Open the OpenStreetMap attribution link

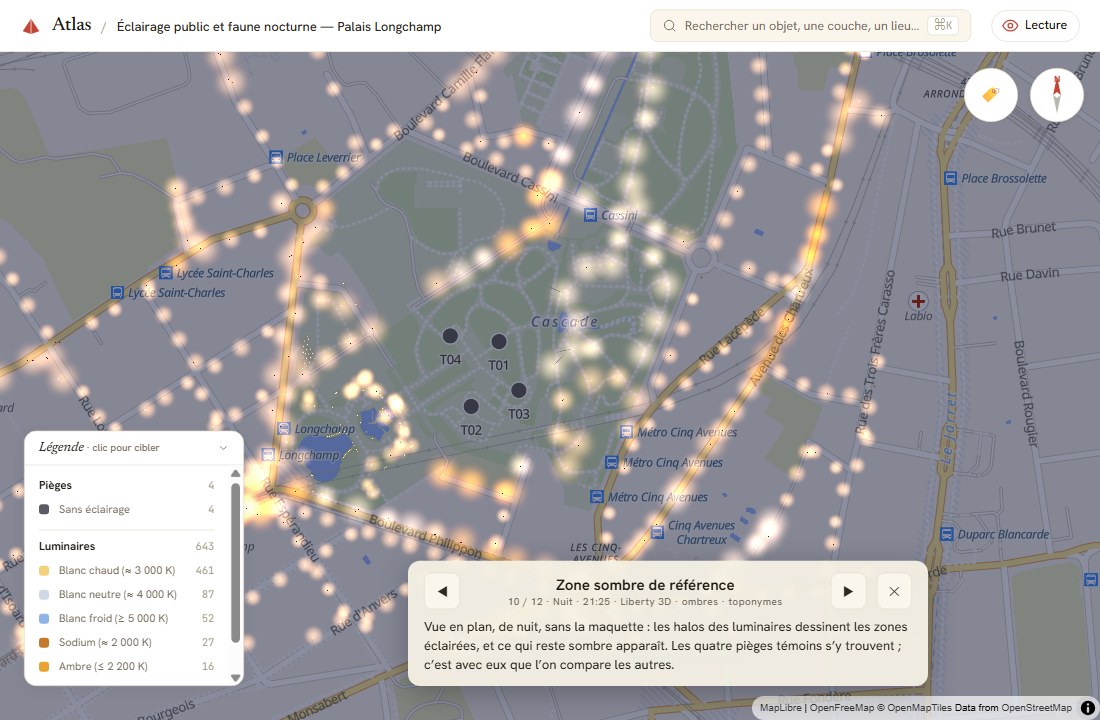click(1036, 707)
